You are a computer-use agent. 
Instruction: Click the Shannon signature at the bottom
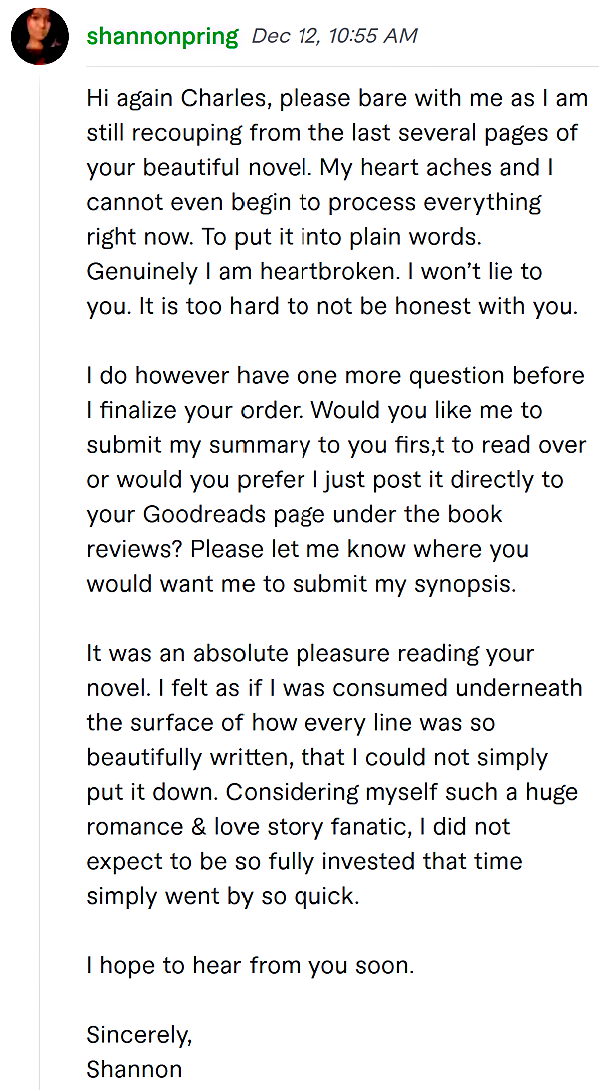(x=134, y=1069)
